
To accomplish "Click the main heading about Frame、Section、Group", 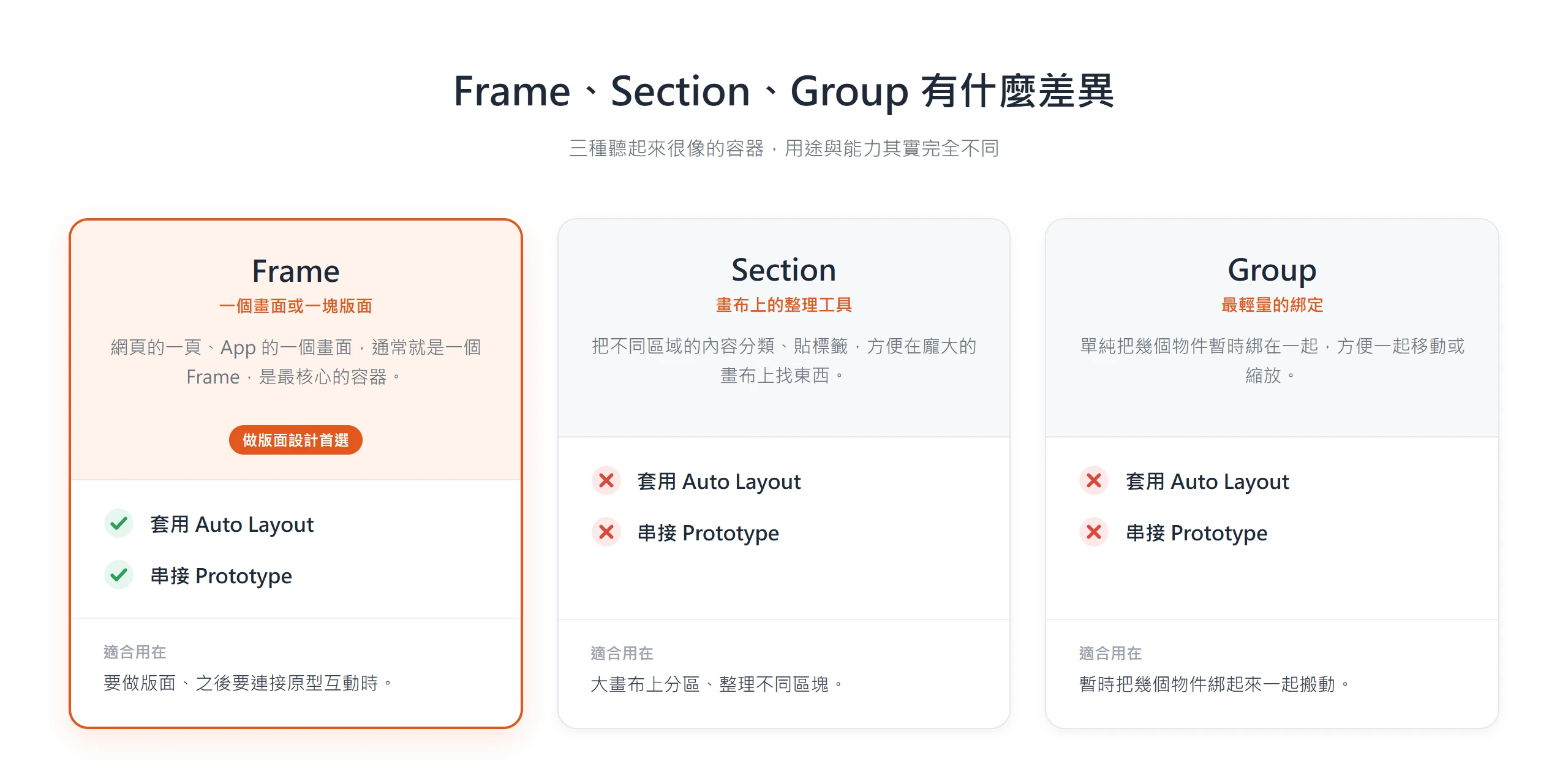I will click(784, 91).
